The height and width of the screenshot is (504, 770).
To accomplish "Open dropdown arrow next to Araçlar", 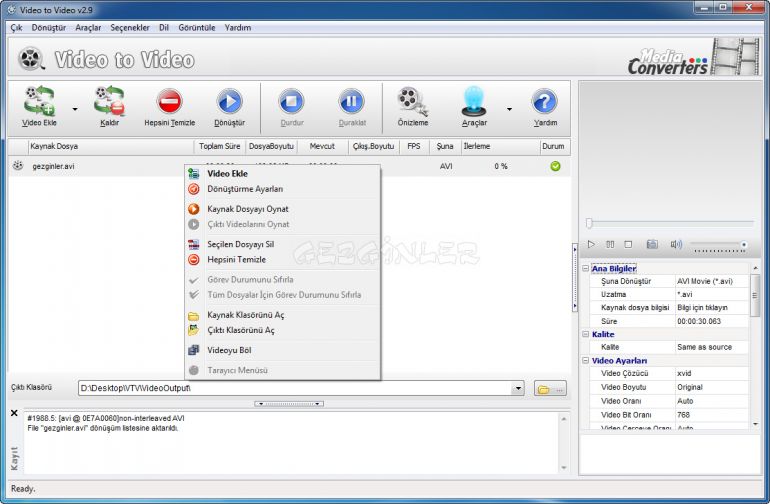I will pos(509,109).
